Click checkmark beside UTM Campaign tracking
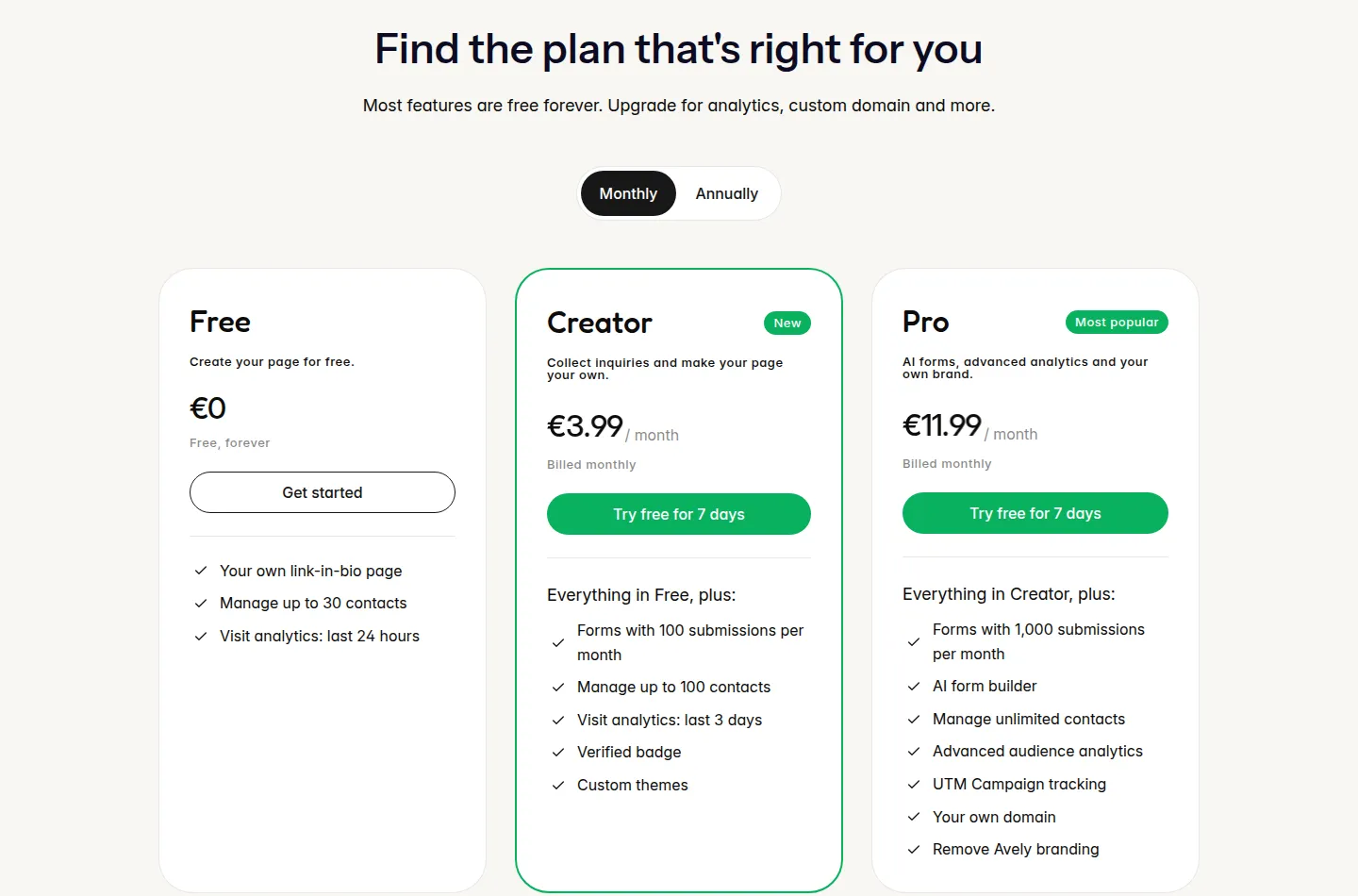The width and height of the screenshot is (1358, 896). pos(914,785)
